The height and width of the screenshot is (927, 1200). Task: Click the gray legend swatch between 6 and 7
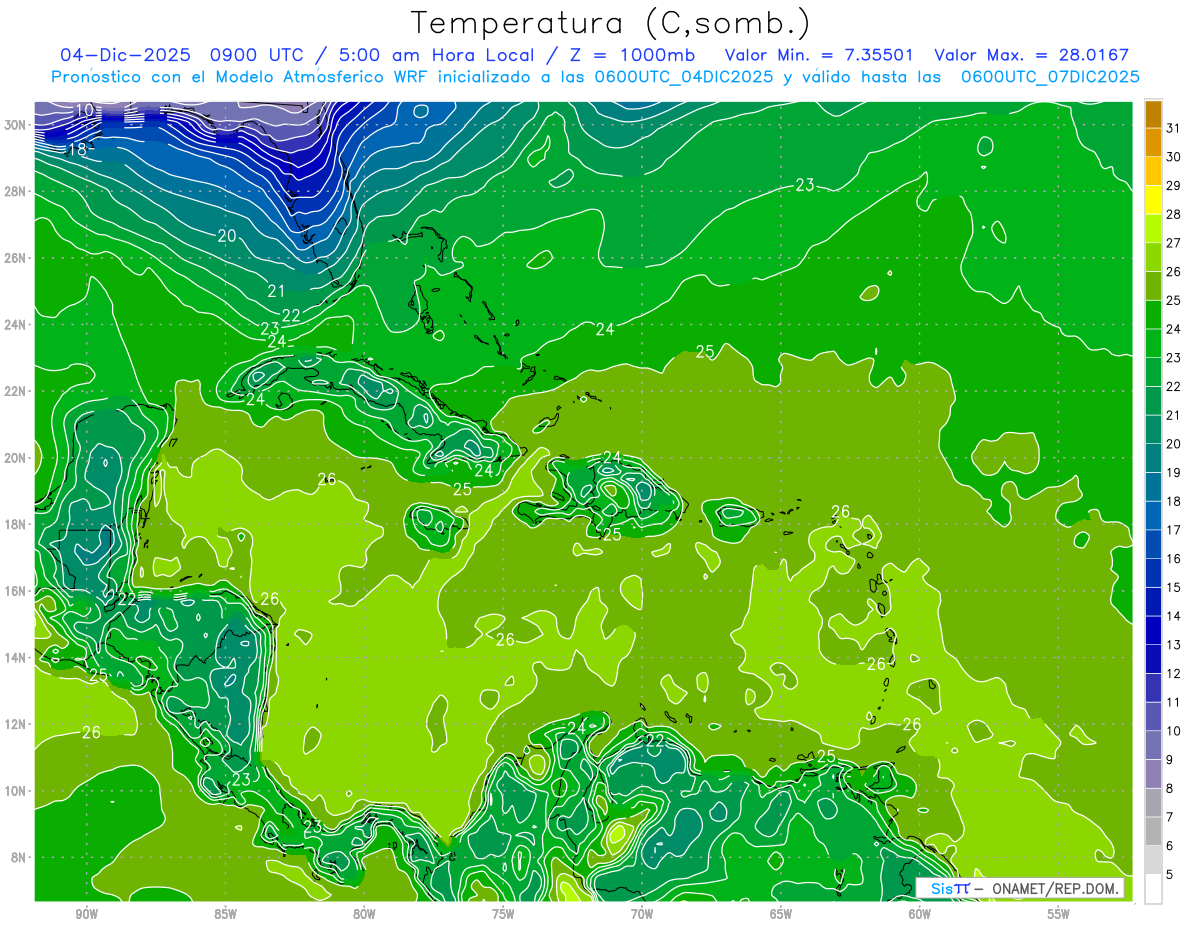point(1153,831)
